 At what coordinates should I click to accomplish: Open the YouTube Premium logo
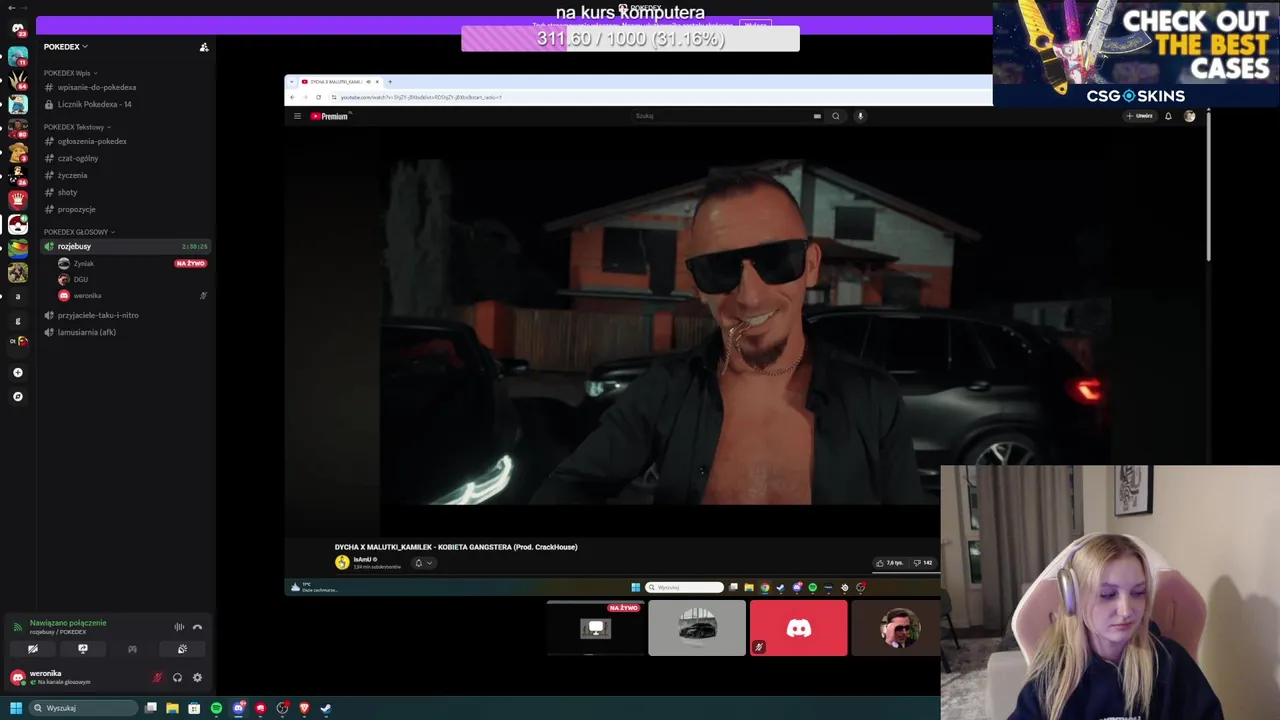click(x=329, y=116)
